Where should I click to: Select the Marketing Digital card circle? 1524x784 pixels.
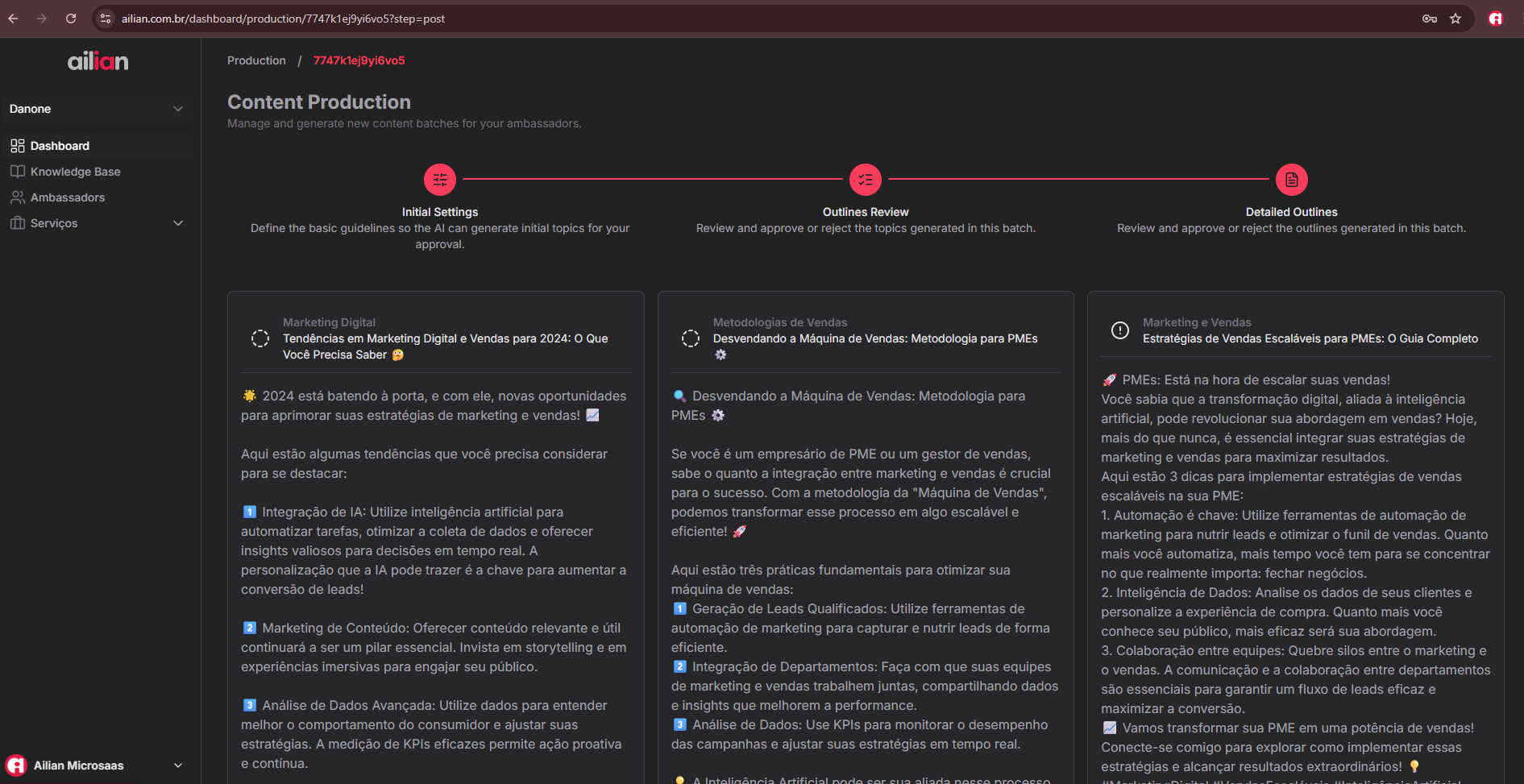tap(260, 338)
